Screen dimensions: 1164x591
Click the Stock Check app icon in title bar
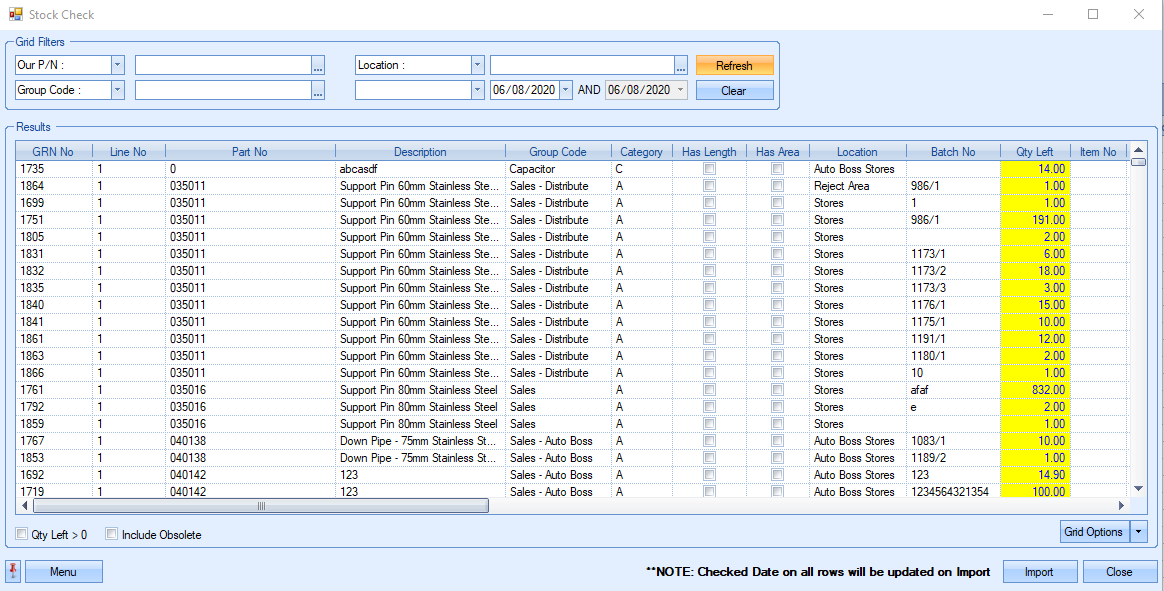pyautogui.click(x=15, y=15)
